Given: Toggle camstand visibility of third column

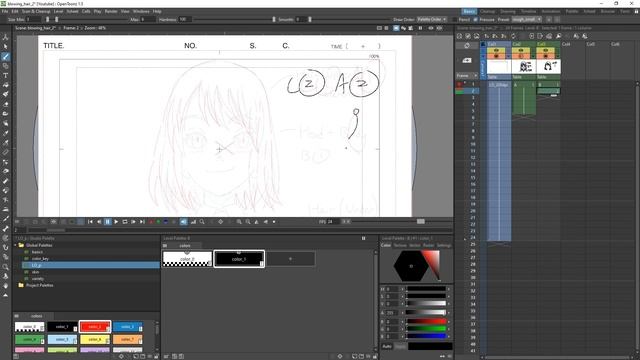Looking at the screenshot, I should click(x=545, y=56).
